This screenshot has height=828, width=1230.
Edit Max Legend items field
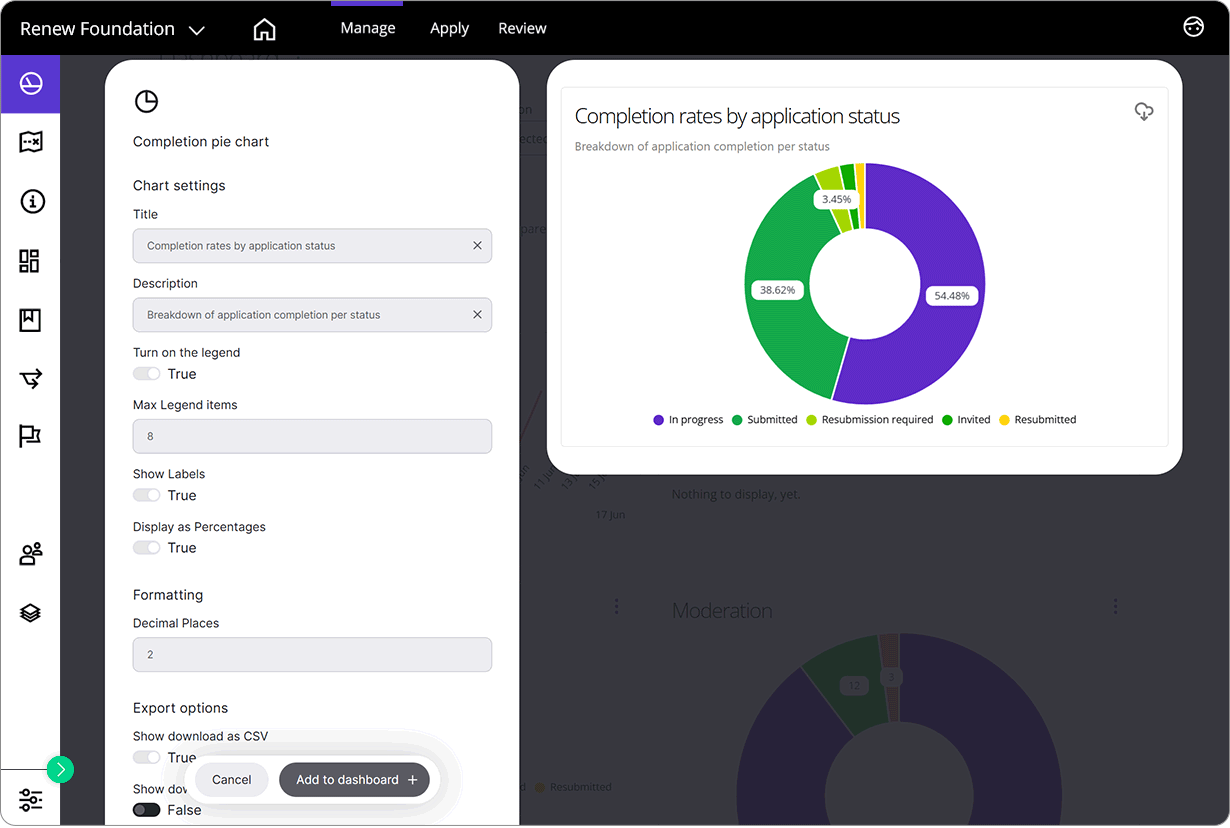click(x=312, y=436)
